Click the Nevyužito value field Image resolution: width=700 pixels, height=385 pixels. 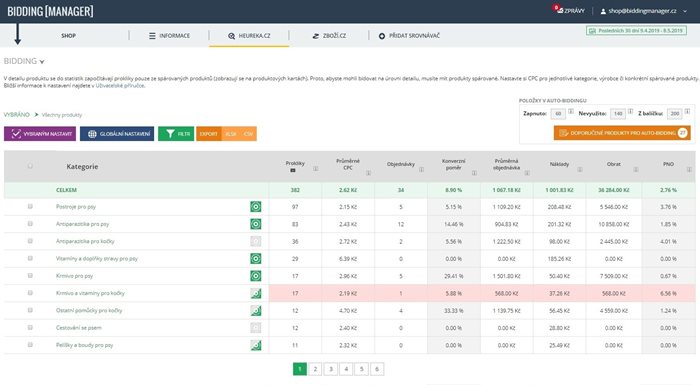pyautogui.click(x=618, y=114)
